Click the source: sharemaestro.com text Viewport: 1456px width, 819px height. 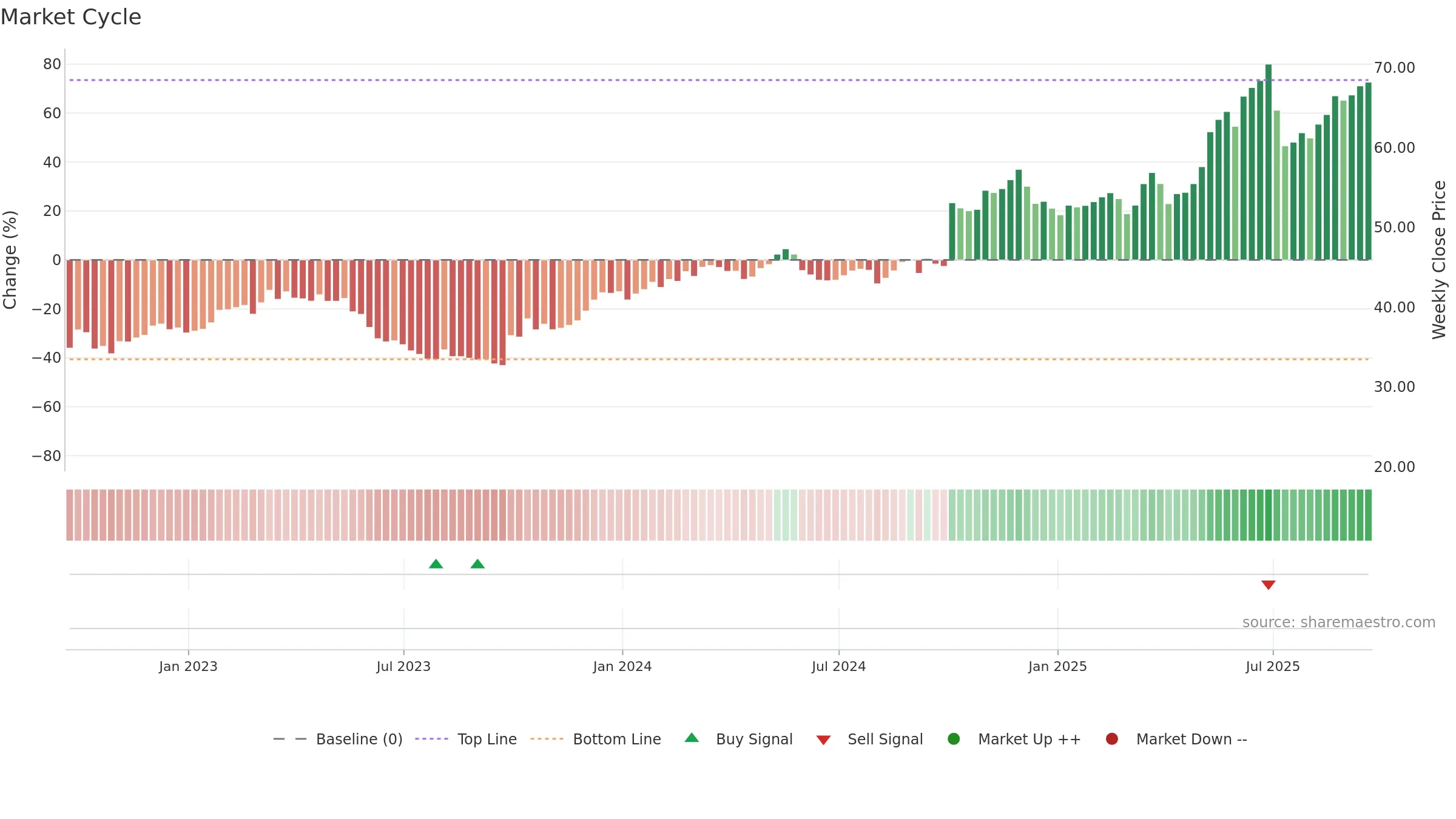(1339, 622)
